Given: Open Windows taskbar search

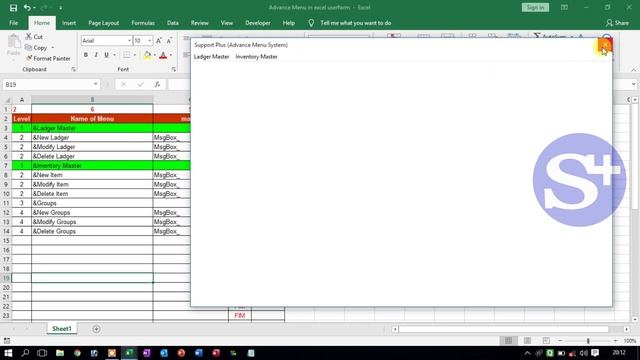Looking at the screenshot, I should click(25, 353).
